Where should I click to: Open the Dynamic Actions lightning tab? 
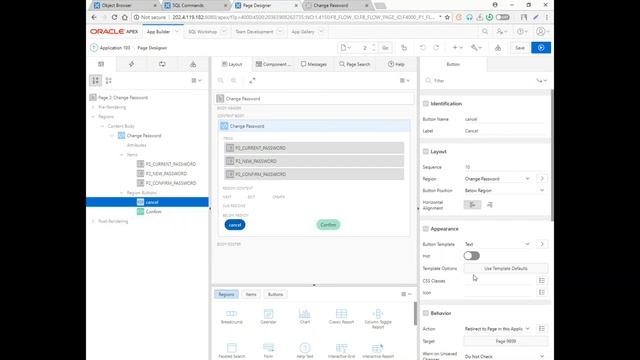(131, 64)
